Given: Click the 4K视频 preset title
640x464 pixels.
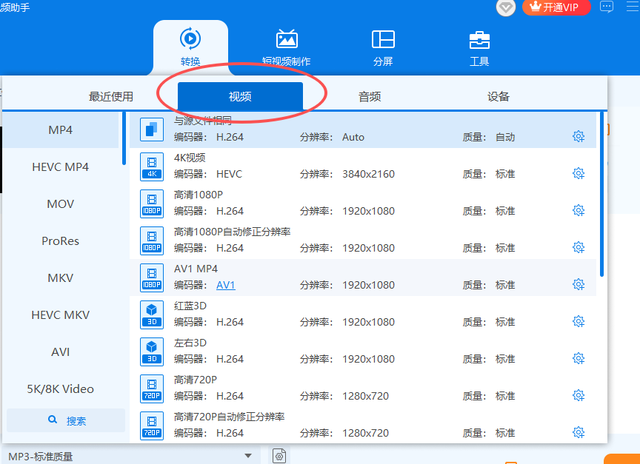Looking at the screenshot, I should click(x=189, y=158).
